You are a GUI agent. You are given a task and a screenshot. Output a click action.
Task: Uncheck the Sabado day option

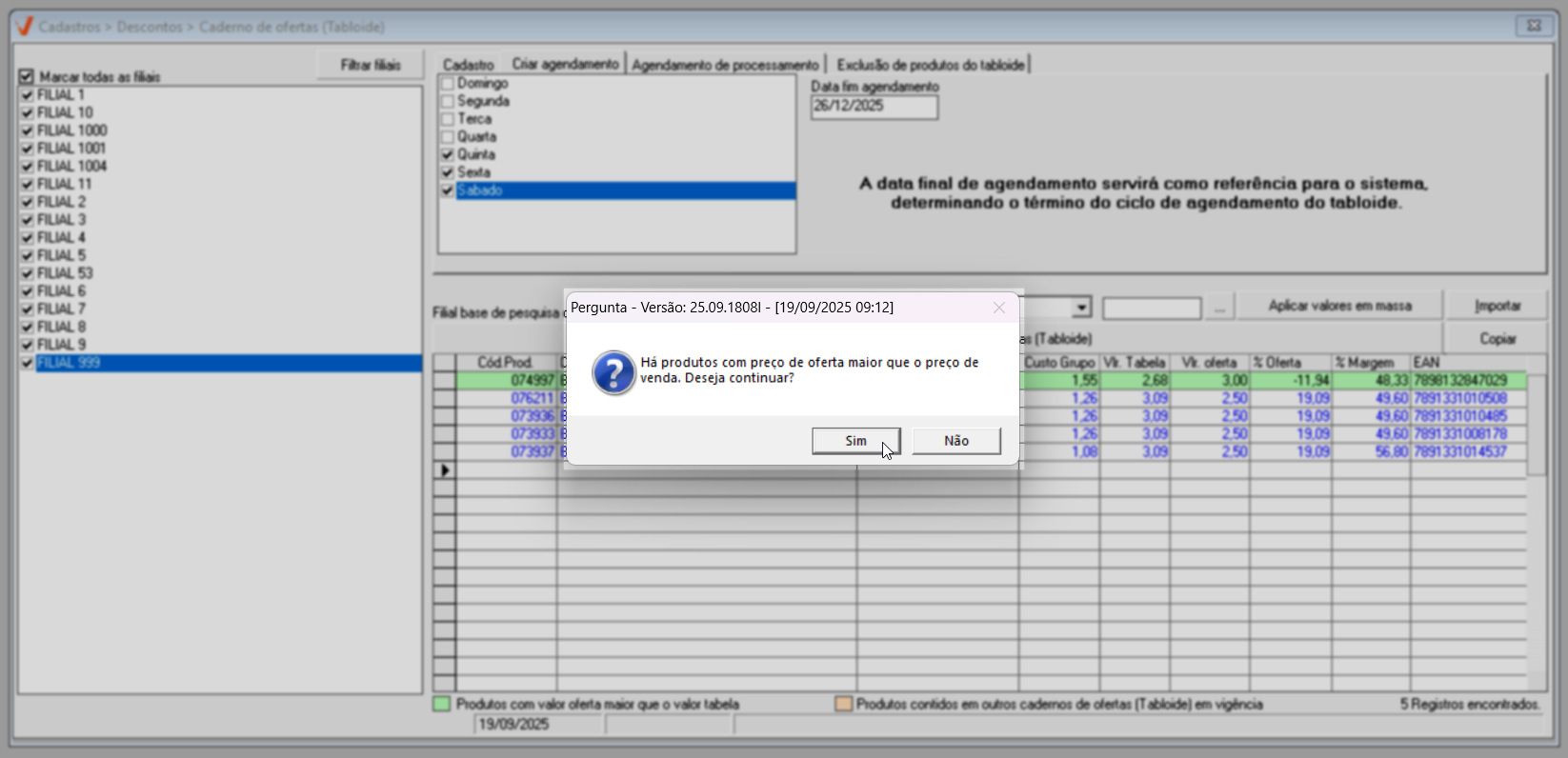tap(447, 190)
